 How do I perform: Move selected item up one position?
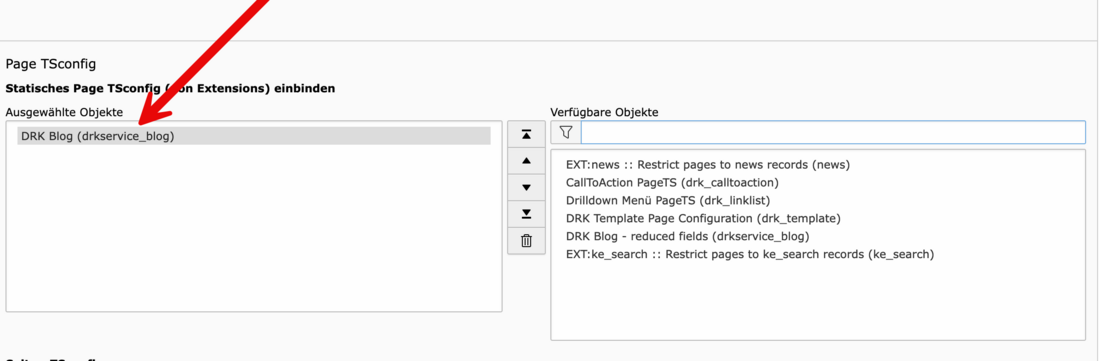click(526, 161)
